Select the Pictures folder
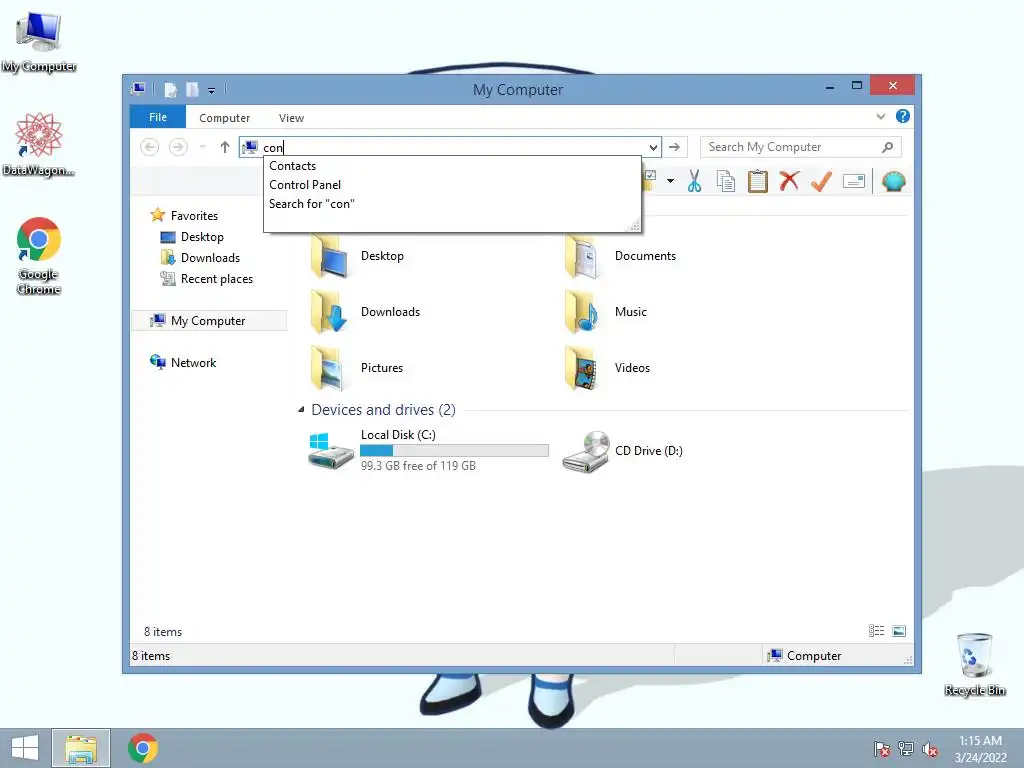1024x768 pixels. (x=357, y=368)
